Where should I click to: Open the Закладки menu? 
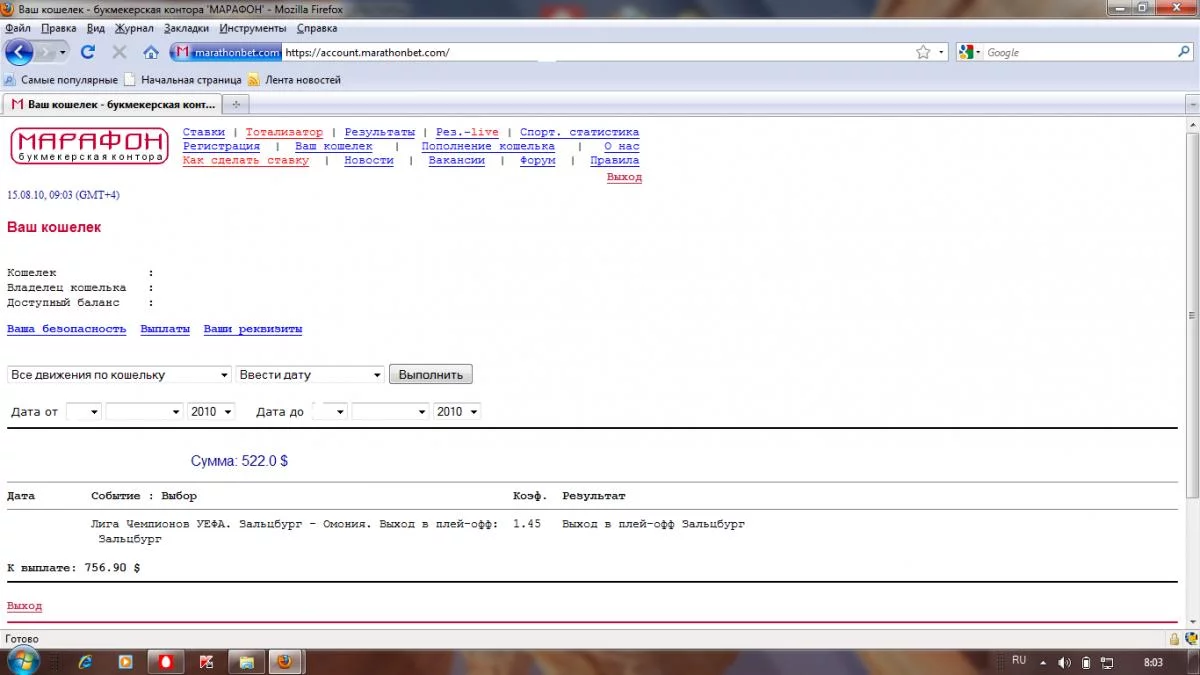(187, 28)
